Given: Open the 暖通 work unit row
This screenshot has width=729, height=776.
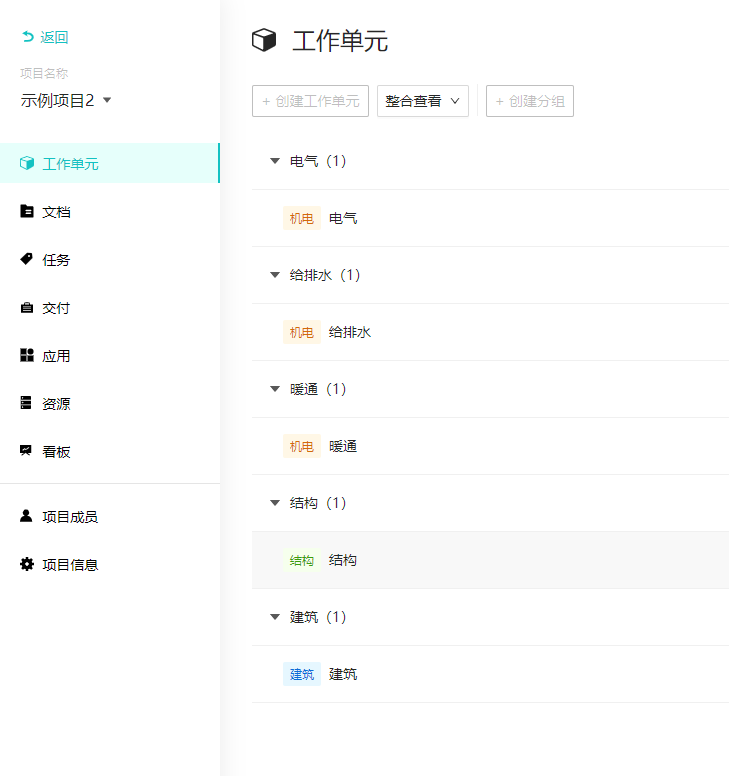Looking at the screenshot, I should [490, 446].
